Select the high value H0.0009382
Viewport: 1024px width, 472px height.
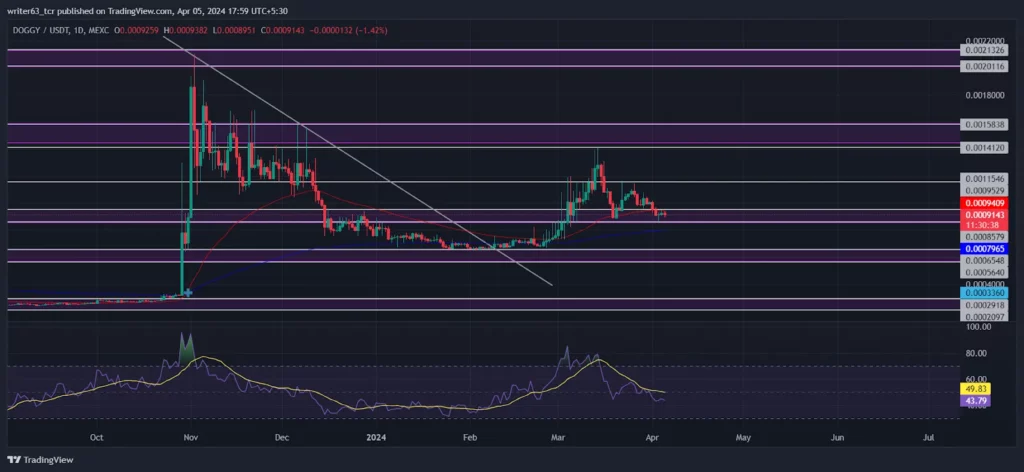pos(186,30)
